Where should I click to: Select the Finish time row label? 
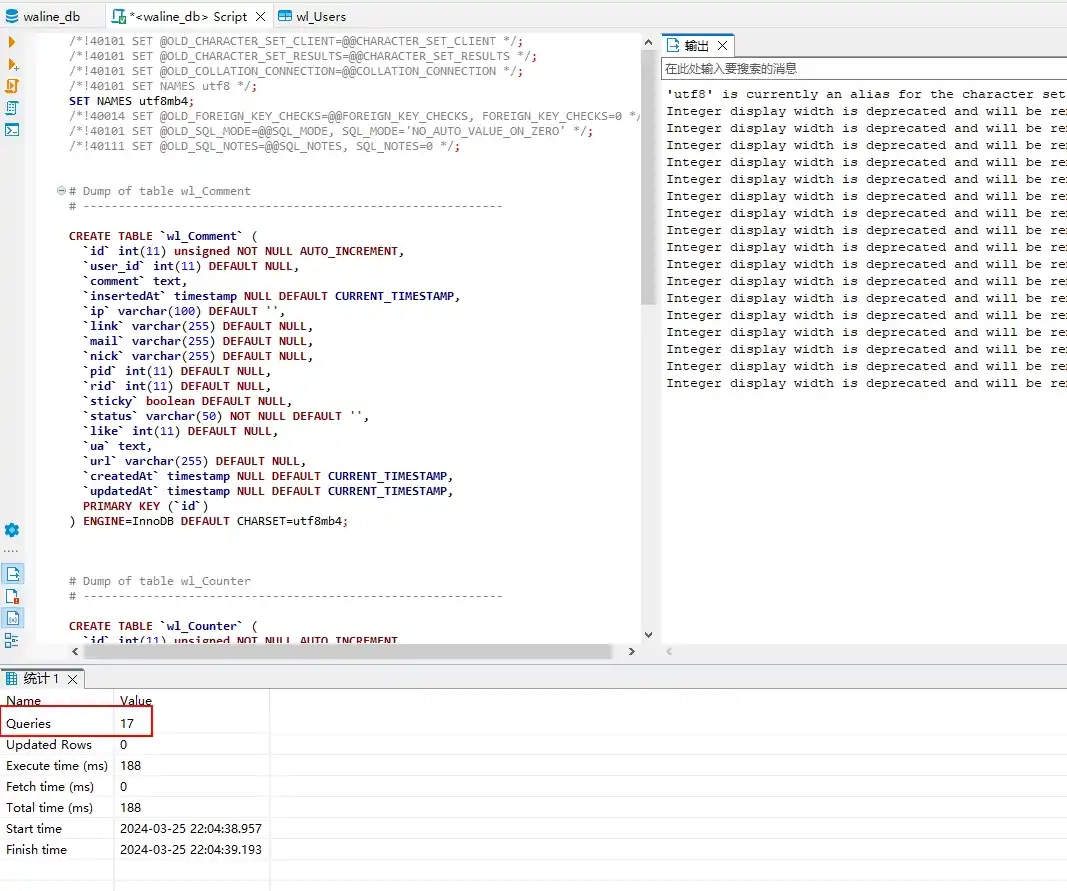(x=36, y=849)
